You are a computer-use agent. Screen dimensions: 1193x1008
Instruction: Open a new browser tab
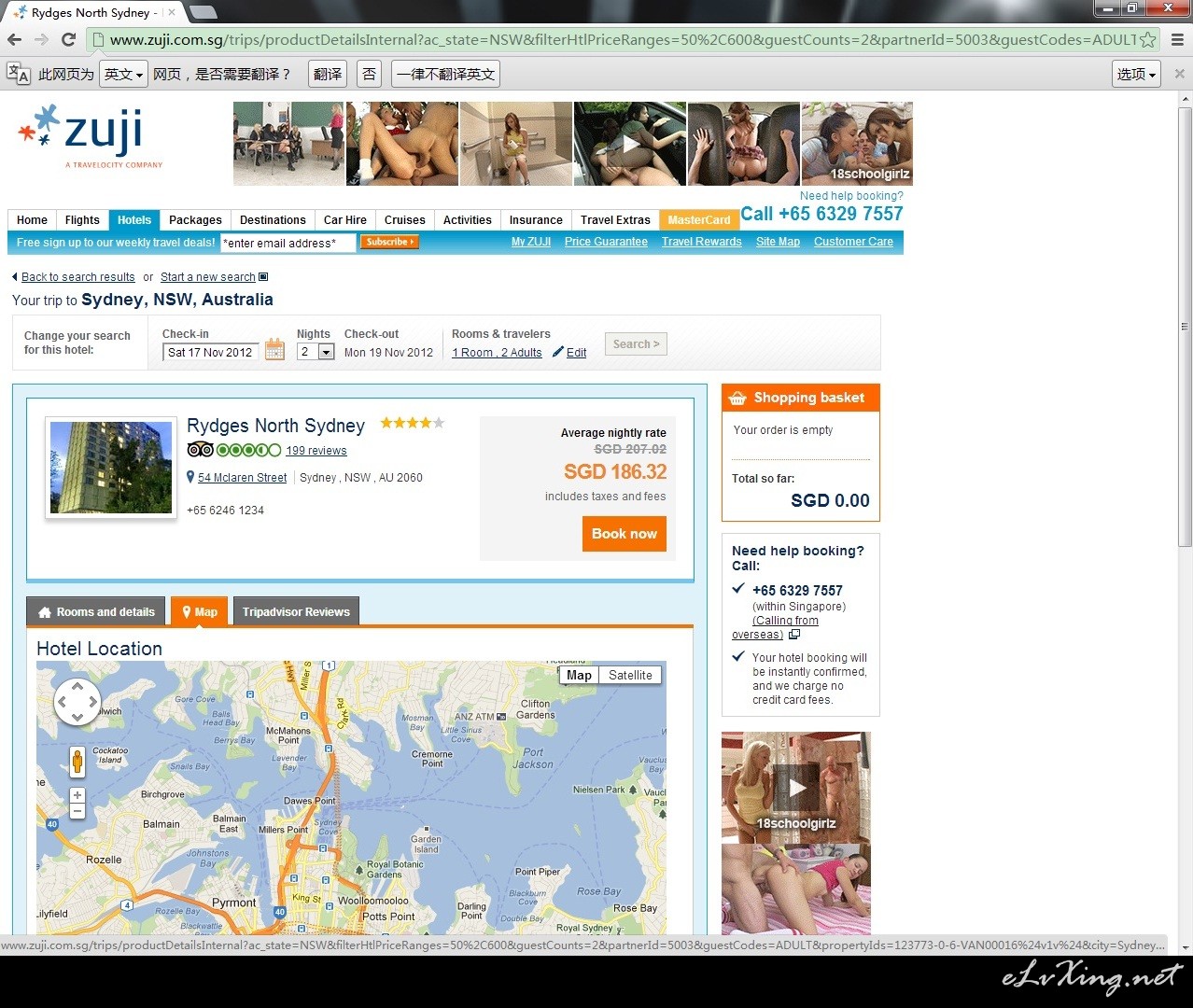pos(204,12)
